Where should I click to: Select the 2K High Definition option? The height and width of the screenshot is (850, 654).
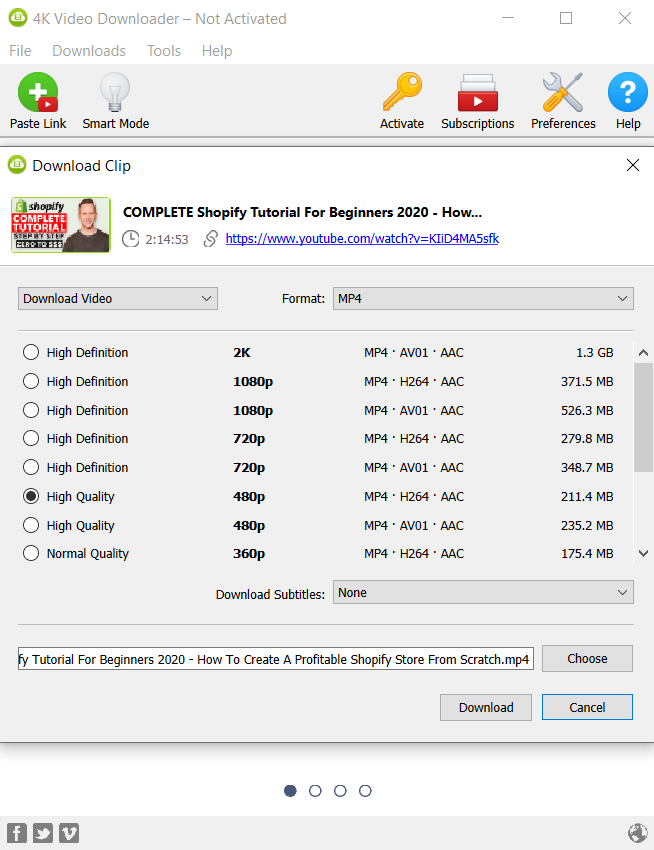click(x=32, y=352)
